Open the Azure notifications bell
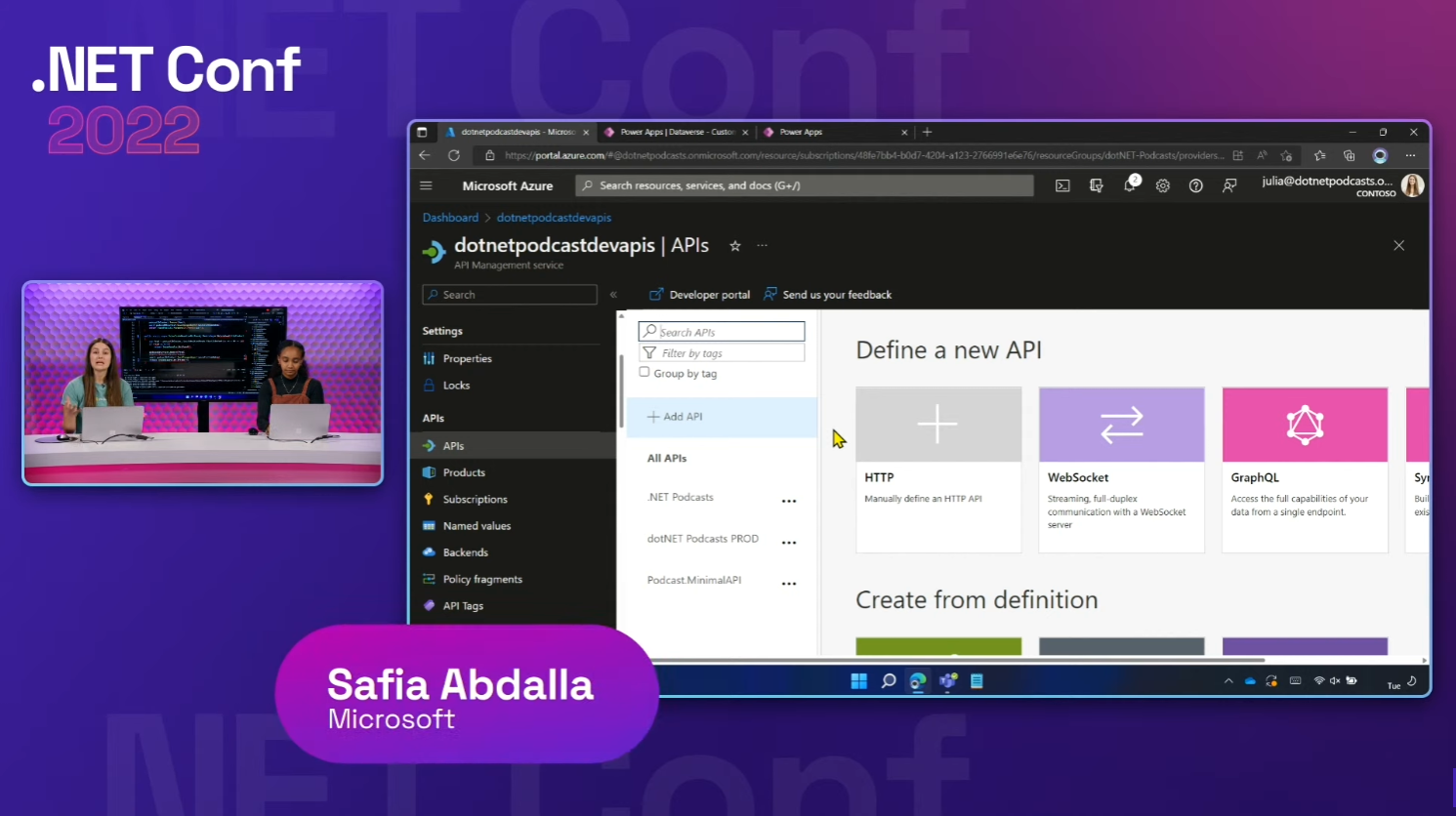Screen dimensions: 1456x816 [1130, 185]
